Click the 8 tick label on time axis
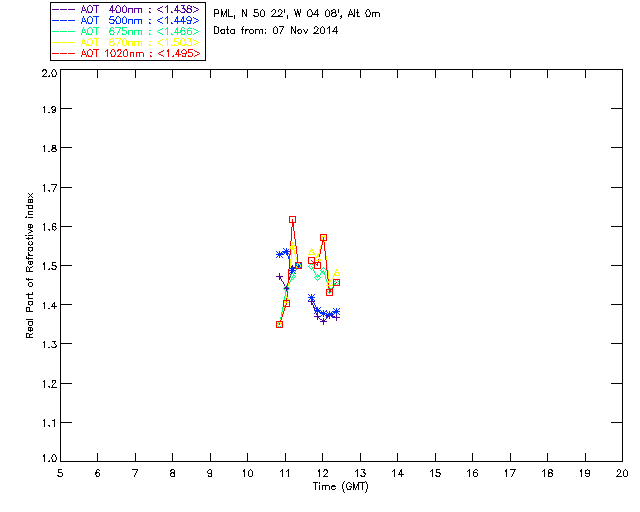Viewport: 640px width, 512px height. pos(173,473)
